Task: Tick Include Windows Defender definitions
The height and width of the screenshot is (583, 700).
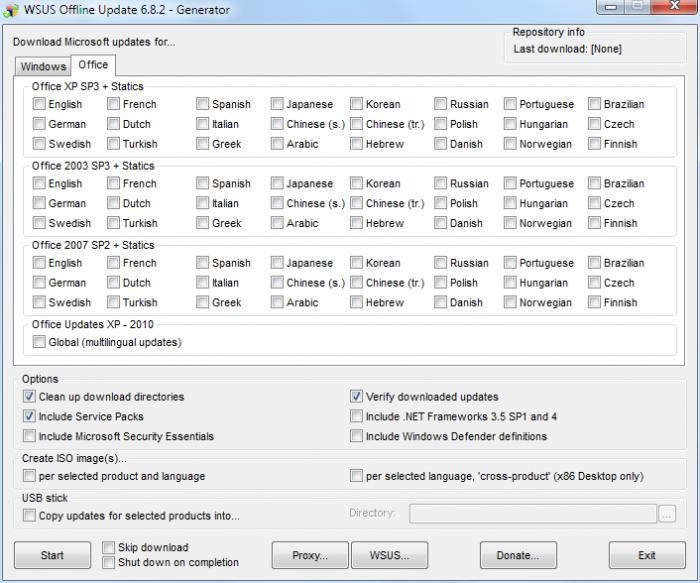Action: point(357,436)
